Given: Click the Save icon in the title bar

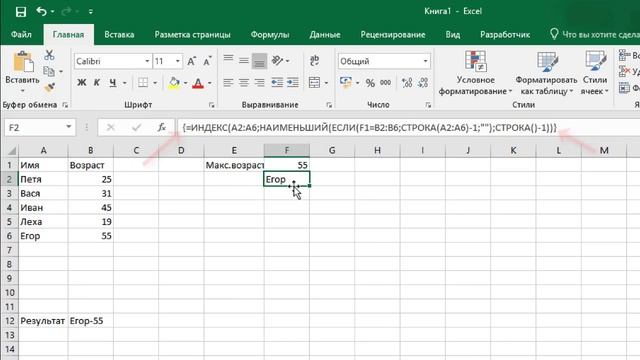Looking at the screenshot, I should tap(21, 11).
